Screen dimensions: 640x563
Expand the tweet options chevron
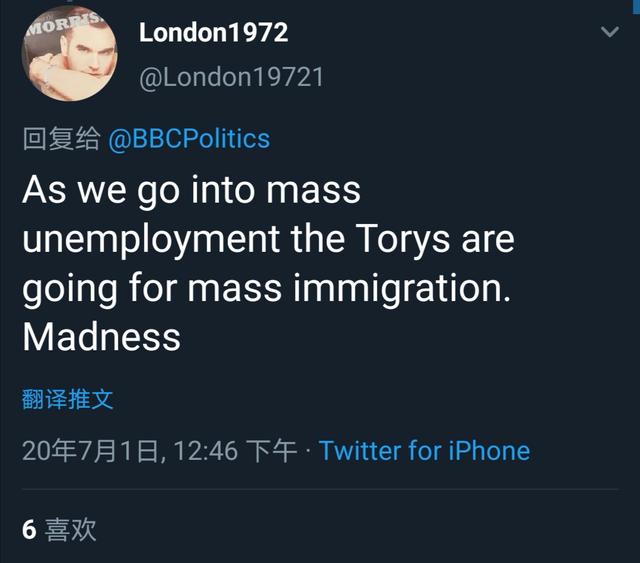[609, 33]
